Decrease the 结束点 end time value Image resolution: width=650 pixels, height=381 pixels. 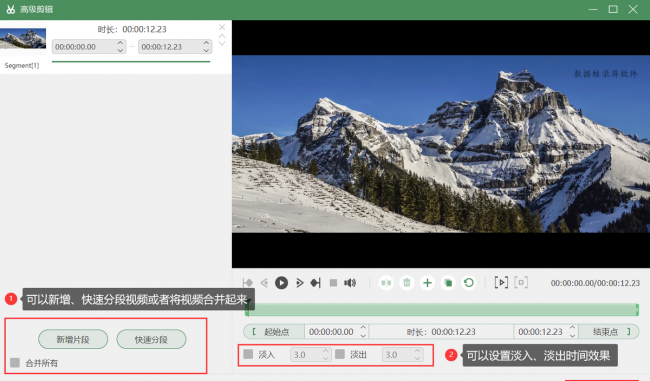click(572, 335)
